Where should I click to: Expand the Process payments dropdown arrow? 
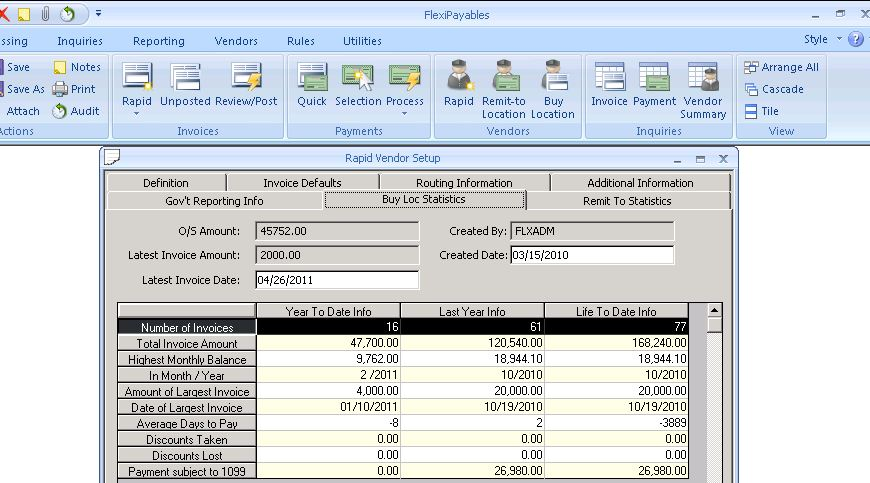(405, 114)
